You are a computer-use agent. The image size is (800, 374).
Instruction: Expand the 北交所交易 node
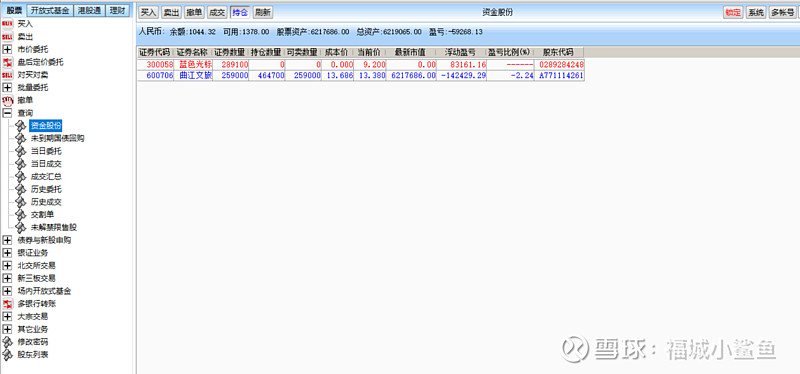pyautogui.click(x=8, y=265)
